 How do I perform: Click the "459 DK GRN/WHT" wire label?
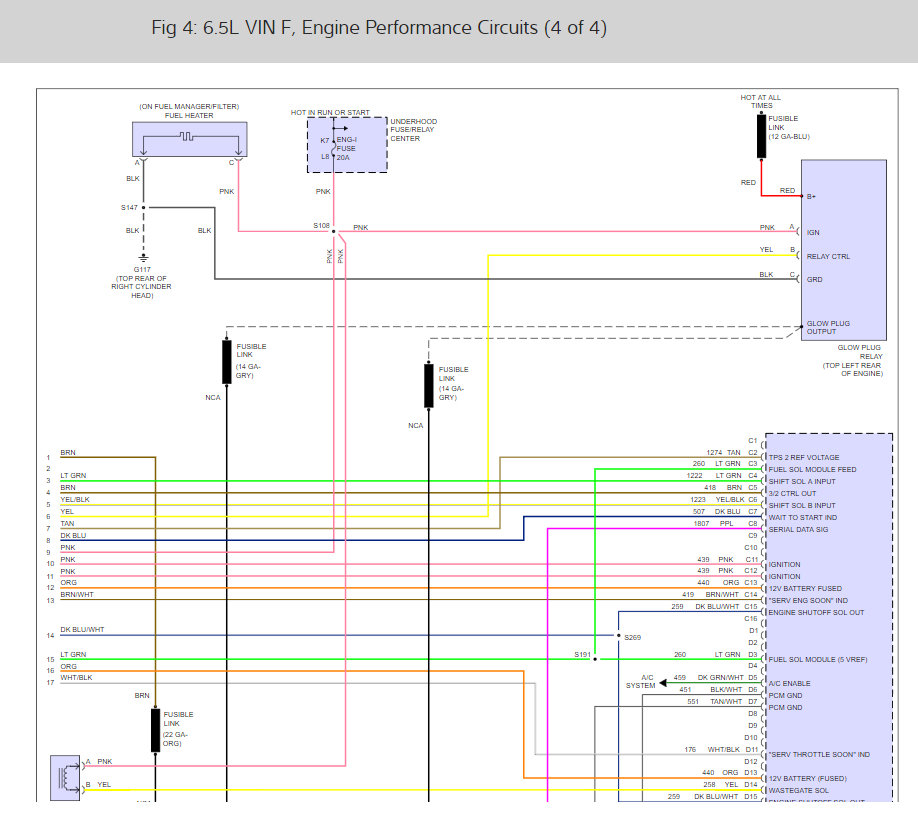[708, 678]
